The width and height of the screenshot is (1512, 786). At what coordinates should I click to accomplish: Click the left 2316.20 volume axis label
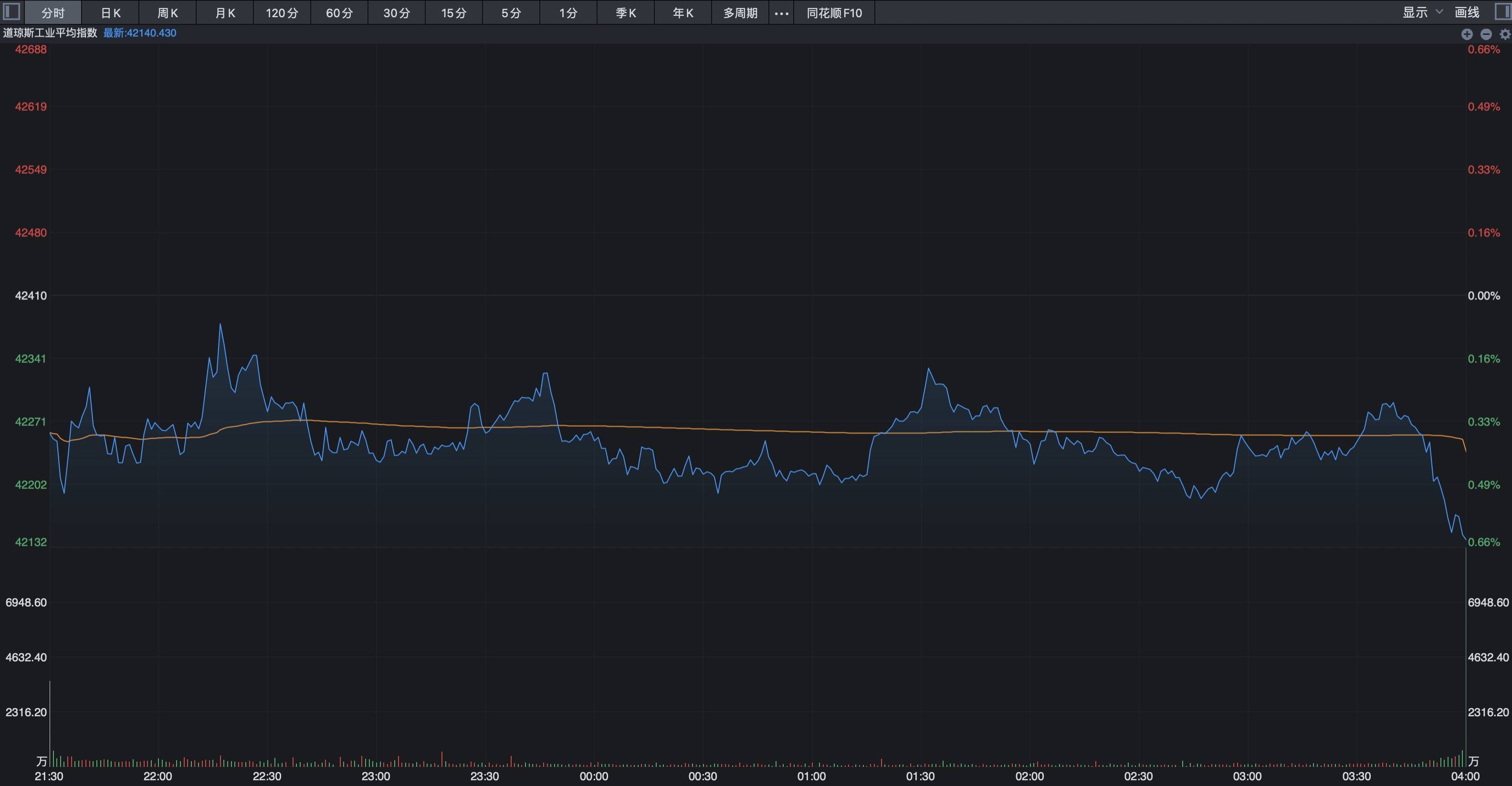[26, 712]
